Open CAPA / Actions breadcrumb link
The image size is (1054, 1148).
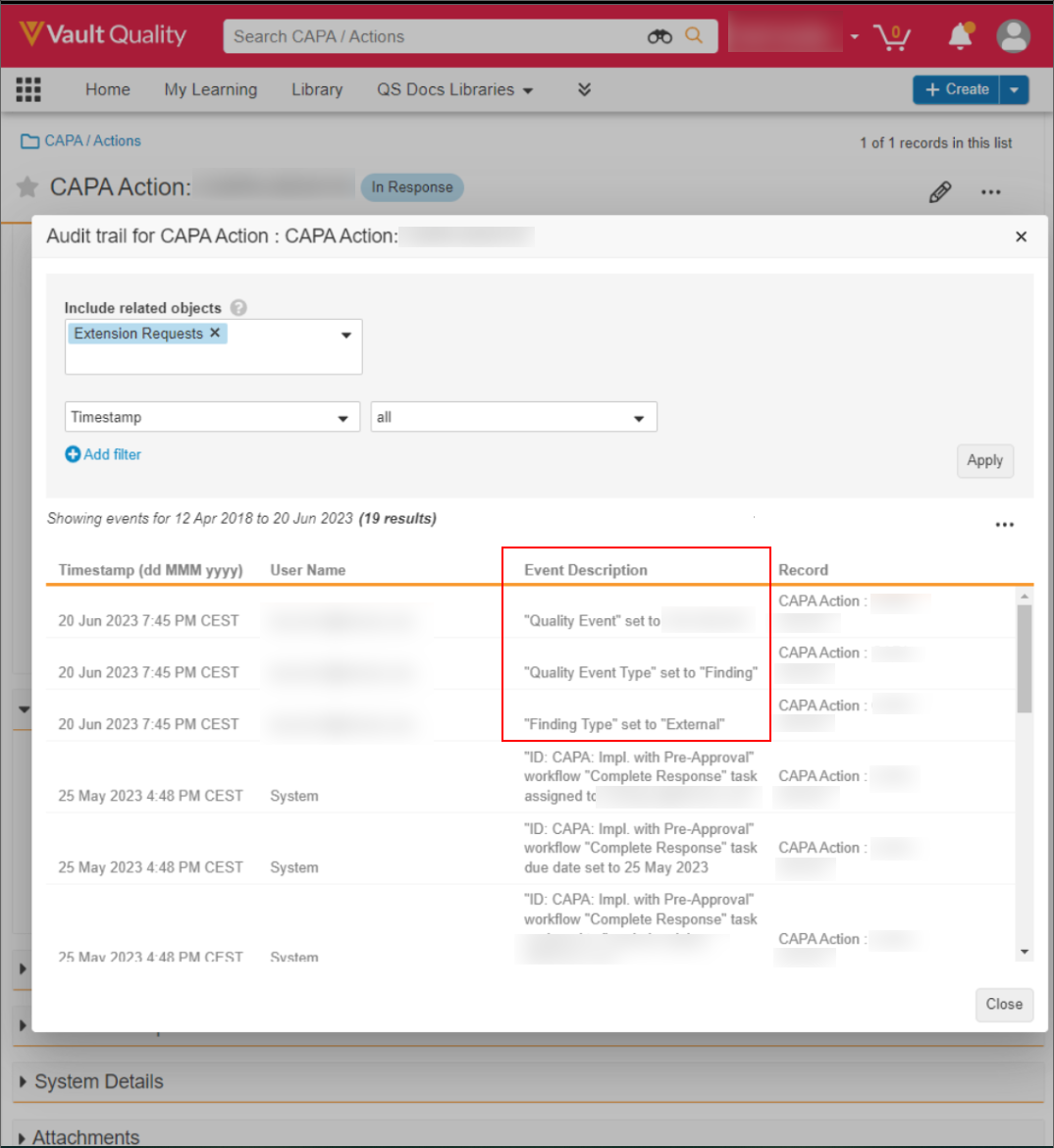coord(92,141)
